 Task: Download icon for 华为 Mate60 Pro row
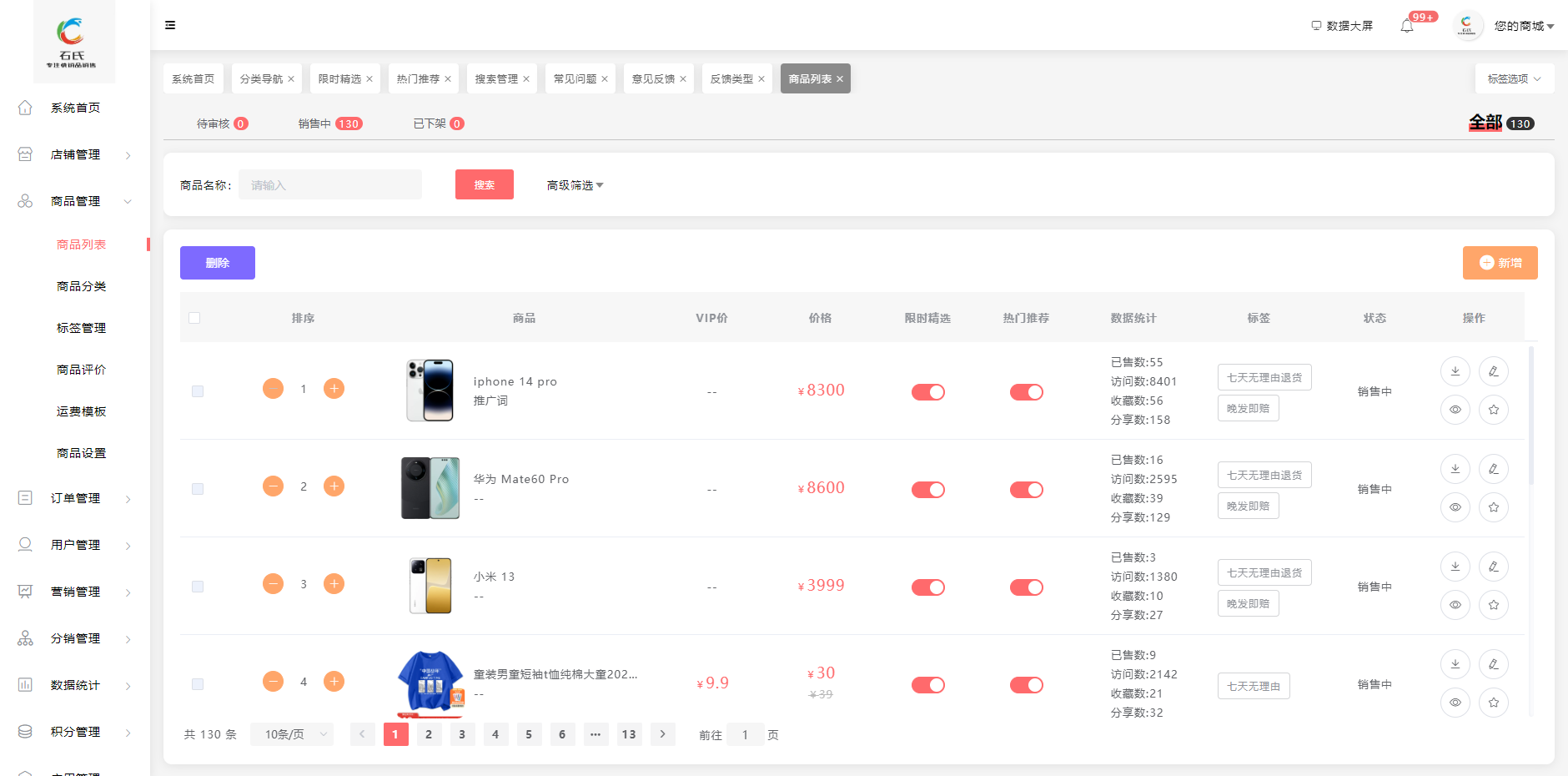(1455, 469)
